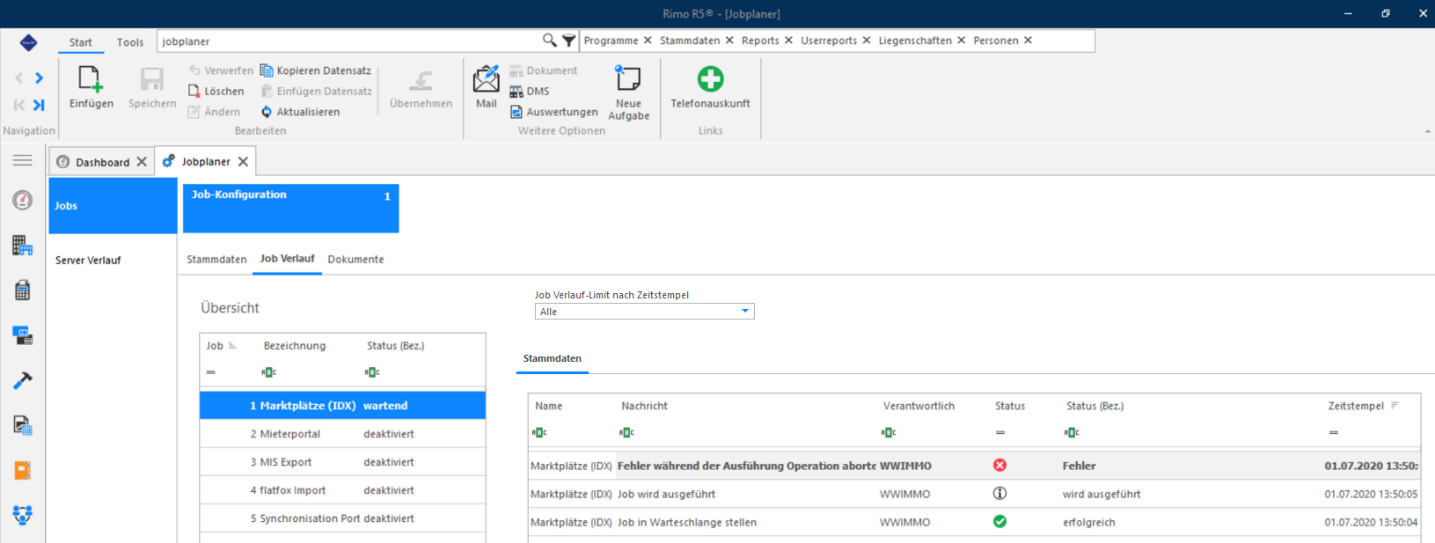Remove the Liegenschaften search filter
Screen dimensions: 1435x543
pos(961,40)
